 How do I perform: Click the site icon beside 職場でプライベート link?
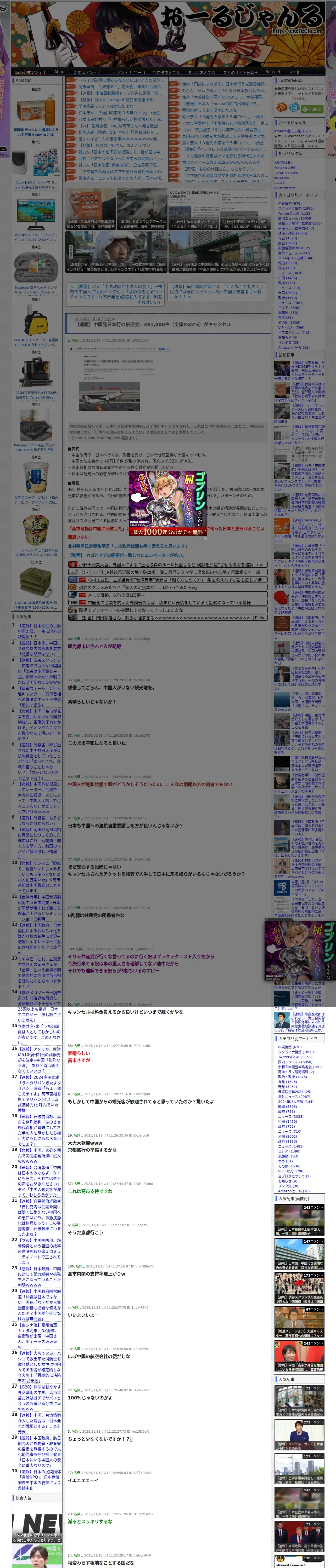pyautogui.click(x=72, y=610)
